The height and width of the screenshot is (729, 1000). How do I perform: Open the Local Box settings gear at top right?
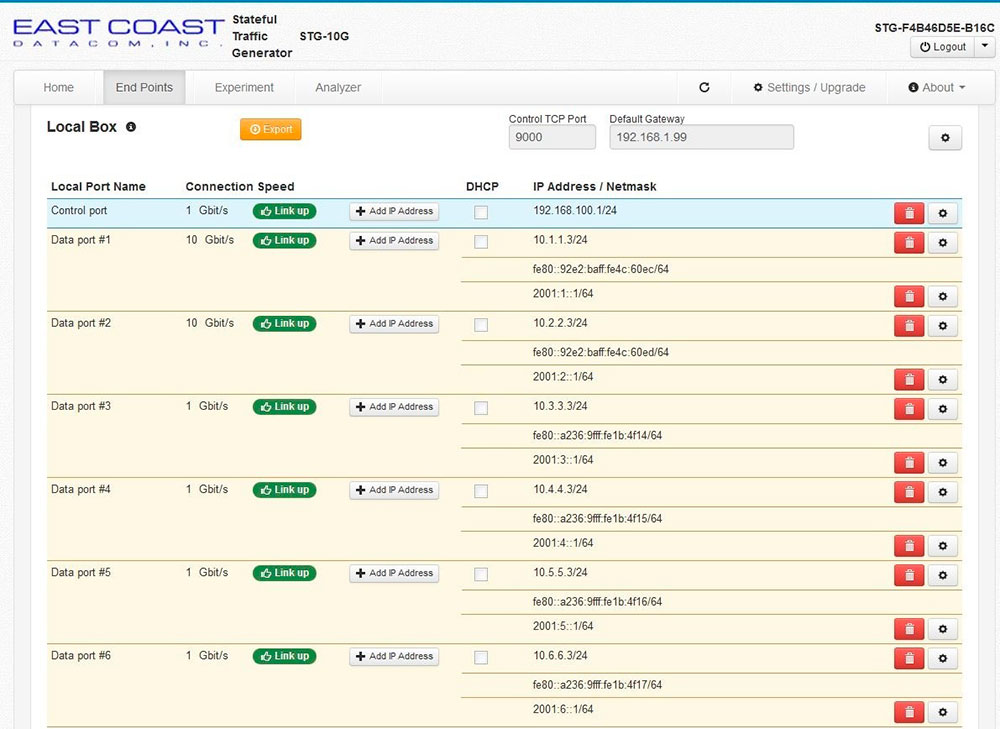944,137
